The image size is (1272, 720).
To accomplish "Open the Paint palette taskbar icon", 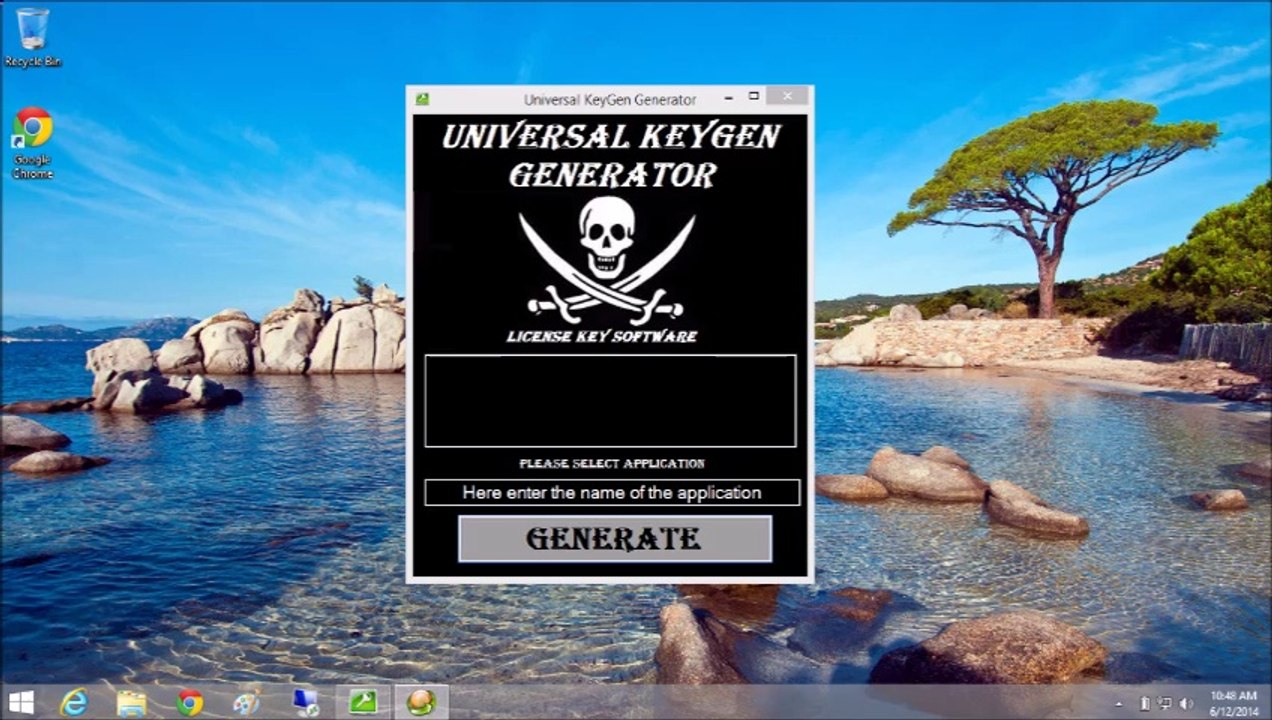I will point(246,703).
